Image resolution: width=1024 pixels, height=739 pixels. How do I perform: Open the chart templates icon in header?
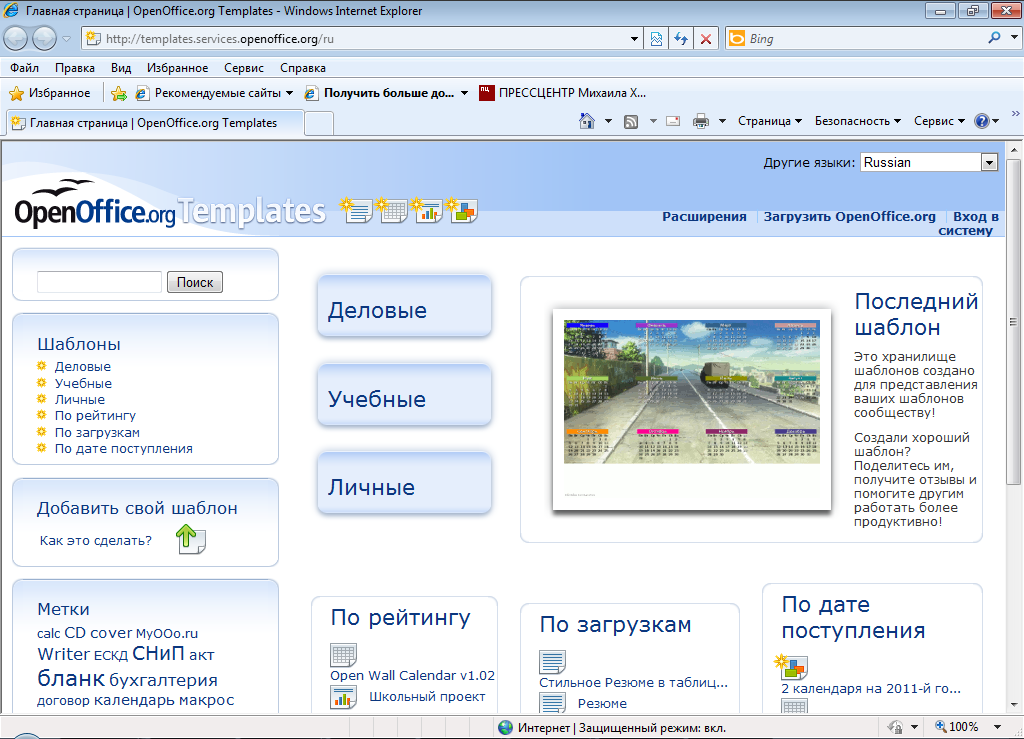coord(427,210)
